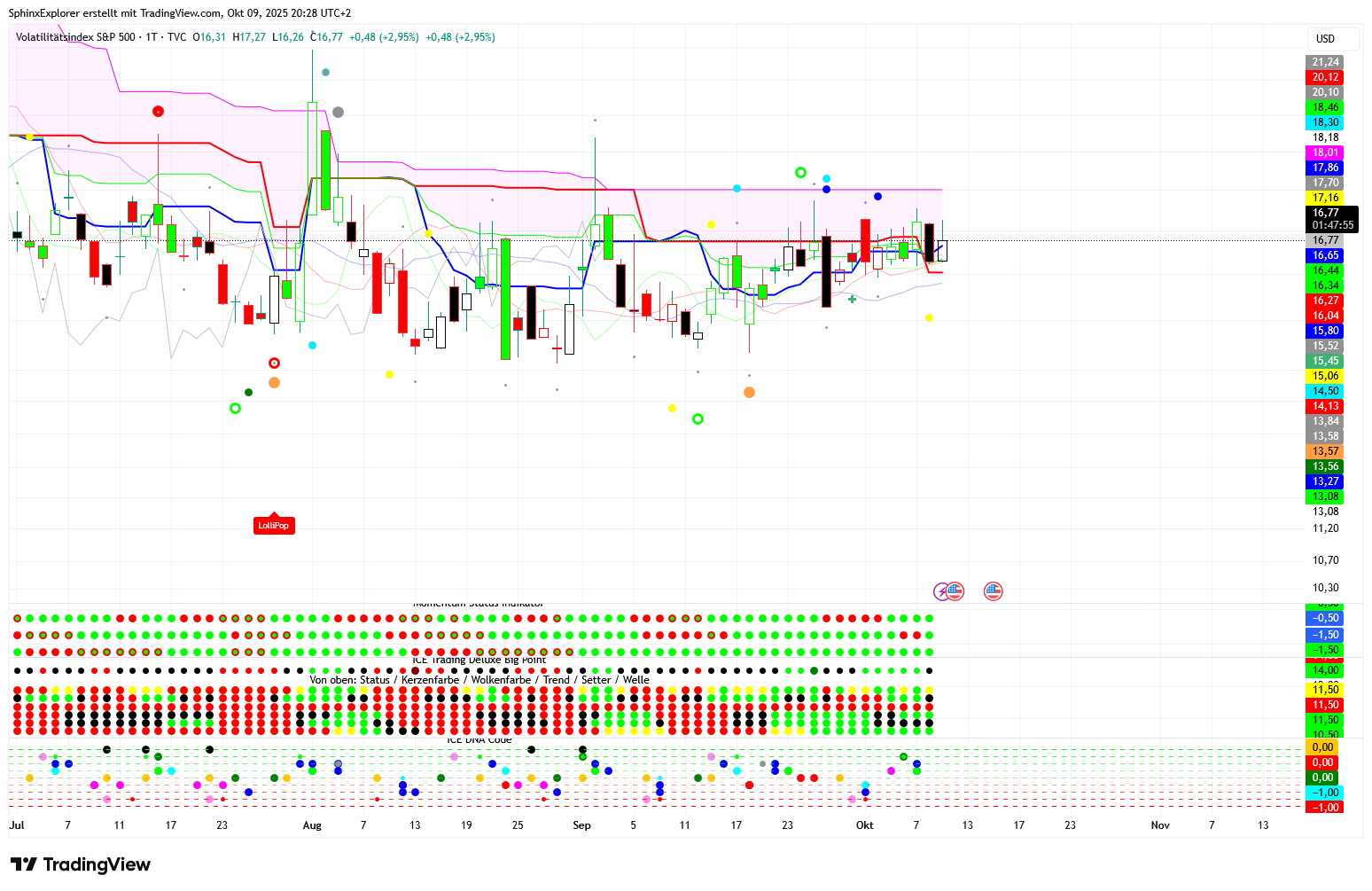
Task: Click the Status / Kerzenfarbe / Wolkenfarbe legend text
Action: 479,680
